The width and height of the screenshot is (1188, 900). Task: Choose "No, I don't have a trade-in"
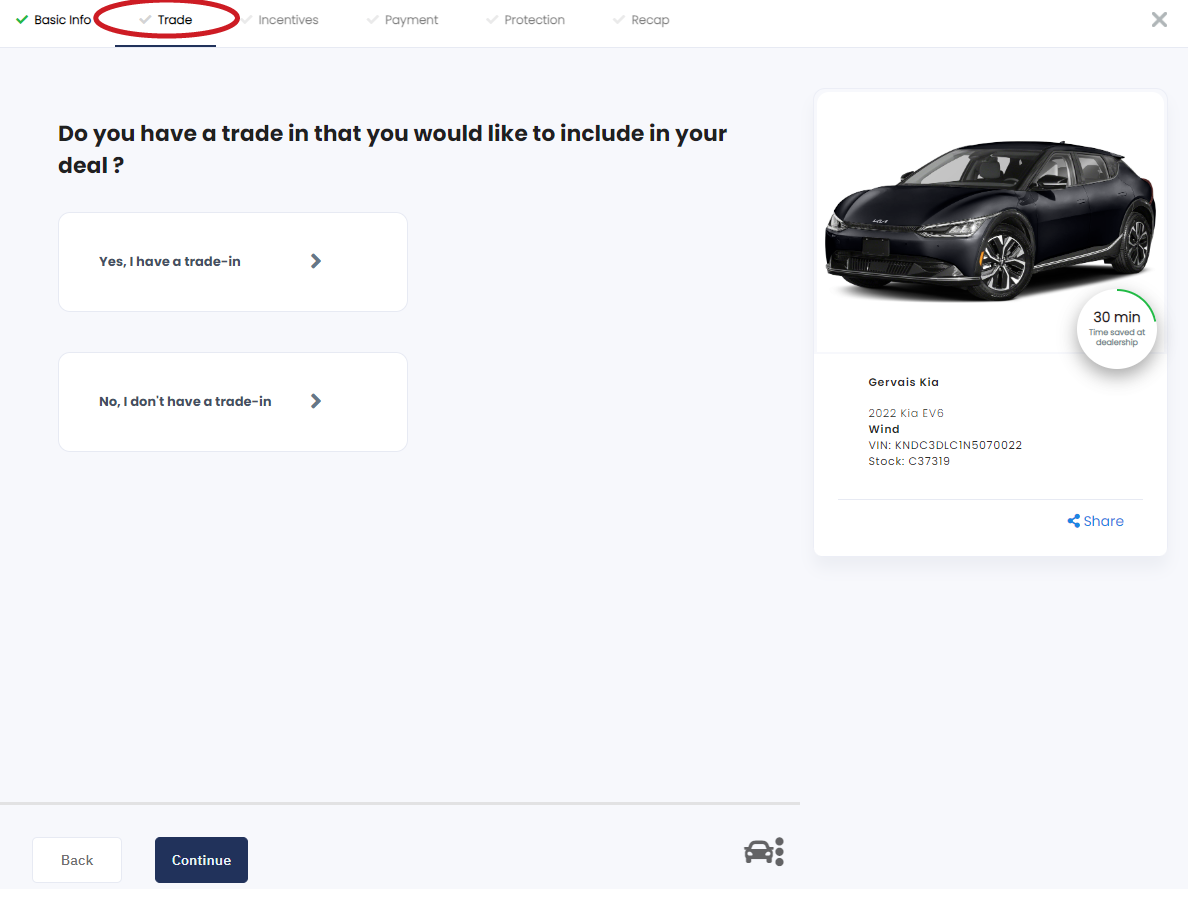(x=233, y=402)
